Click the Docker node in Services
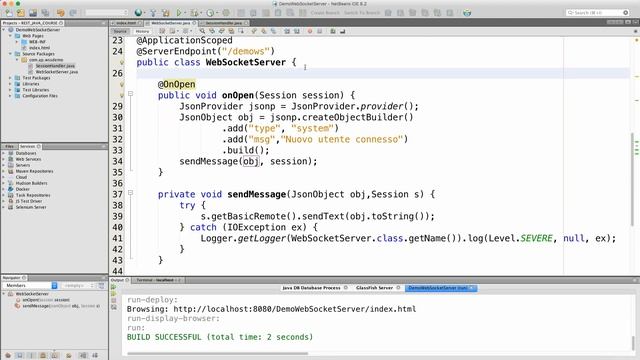The image size is (640, 360). tap(22, 189)
